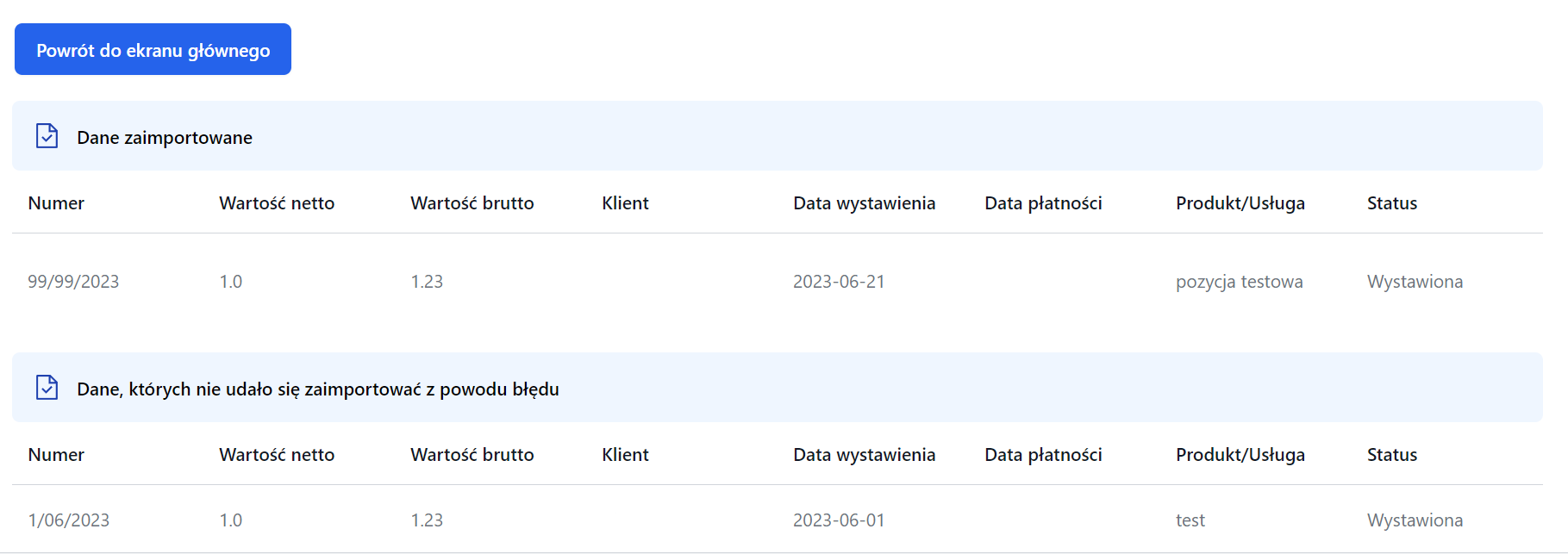Click Klient header in the failed import table
The width and height of the screenshot is (1568, 554).
(x=625, y=455)
